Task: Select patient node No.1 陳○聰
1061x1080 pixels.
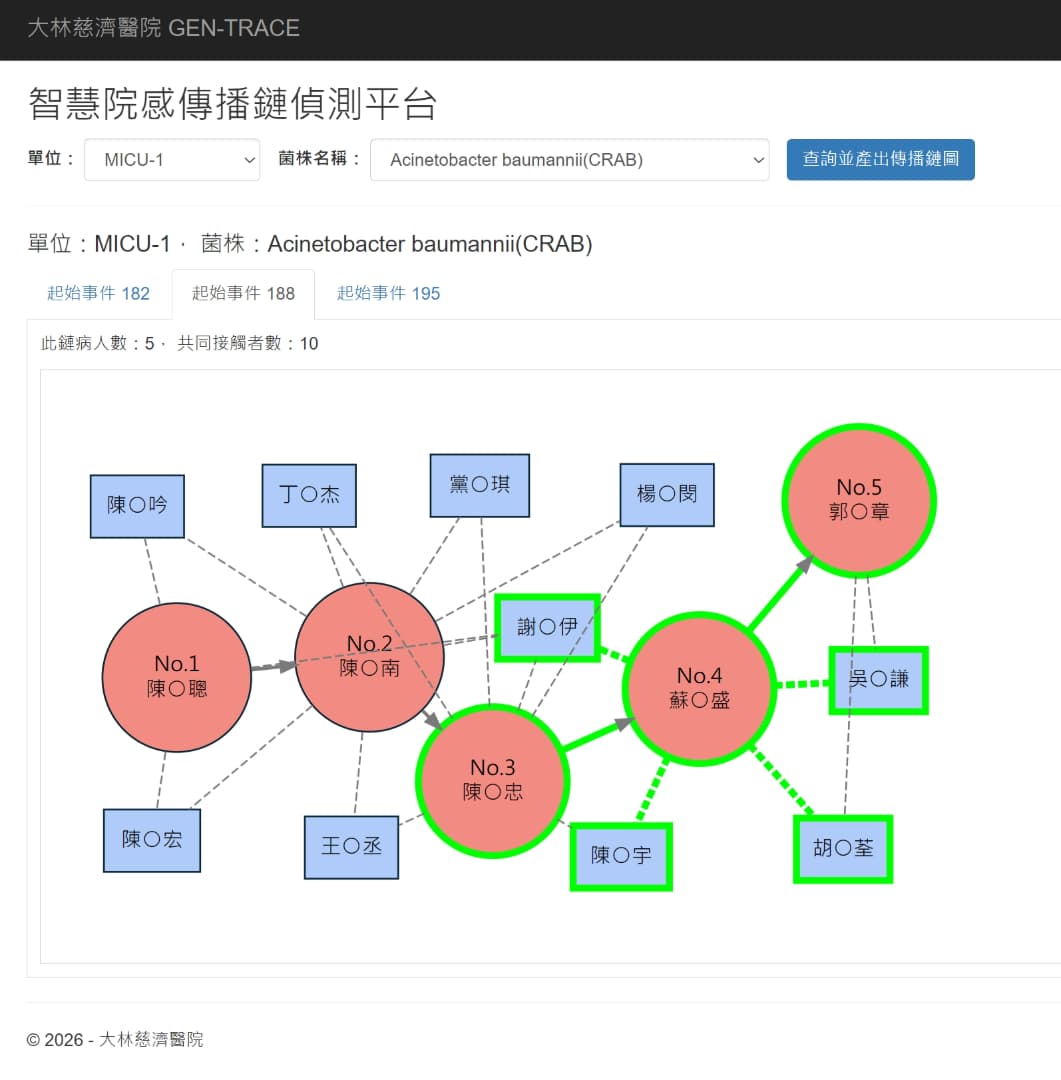Action: [x=176, y=677]
